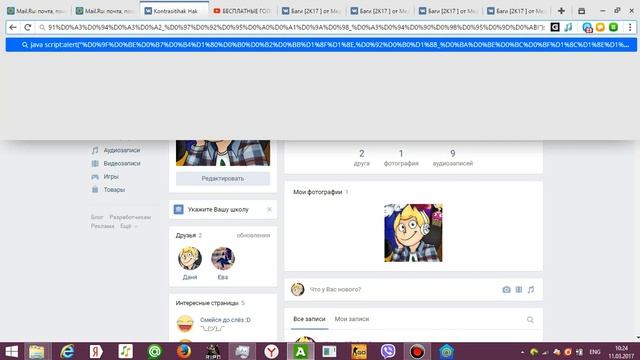Open the blue house app on taskbar
The height and width of the screenshot is (360, 640).
446,351
